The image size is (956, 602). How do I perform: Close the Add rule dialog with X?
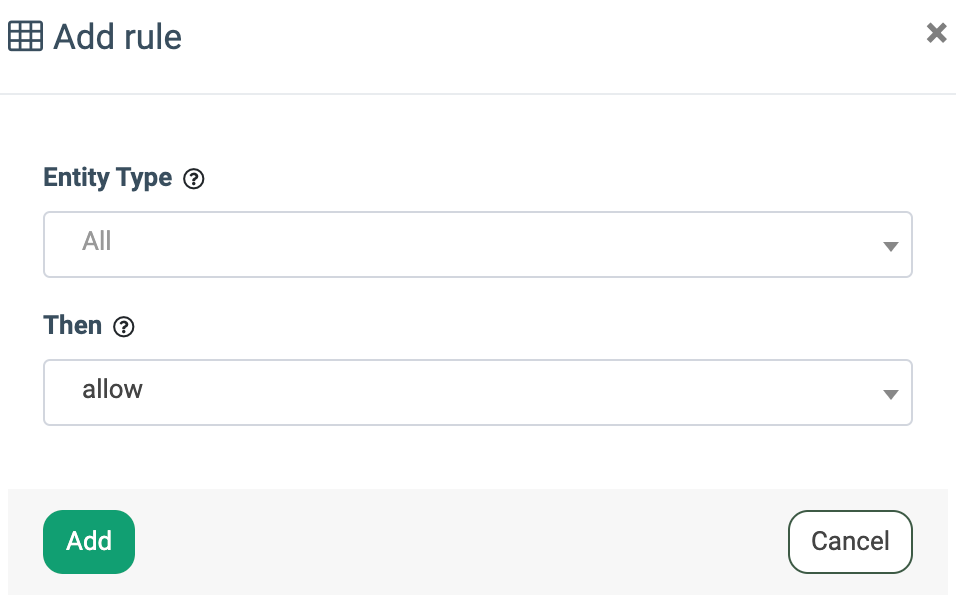(936, 33)
